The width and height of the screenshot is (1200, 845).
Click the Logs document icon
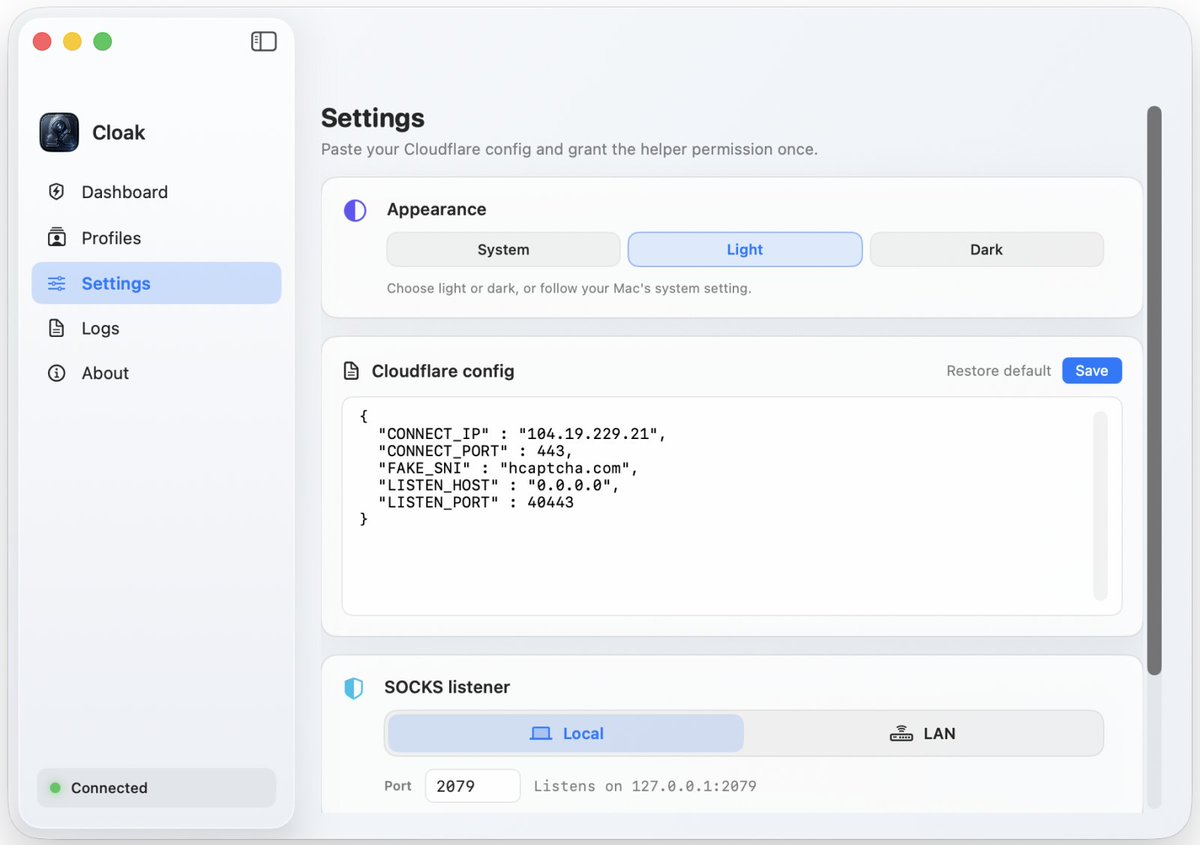point(57,328)
